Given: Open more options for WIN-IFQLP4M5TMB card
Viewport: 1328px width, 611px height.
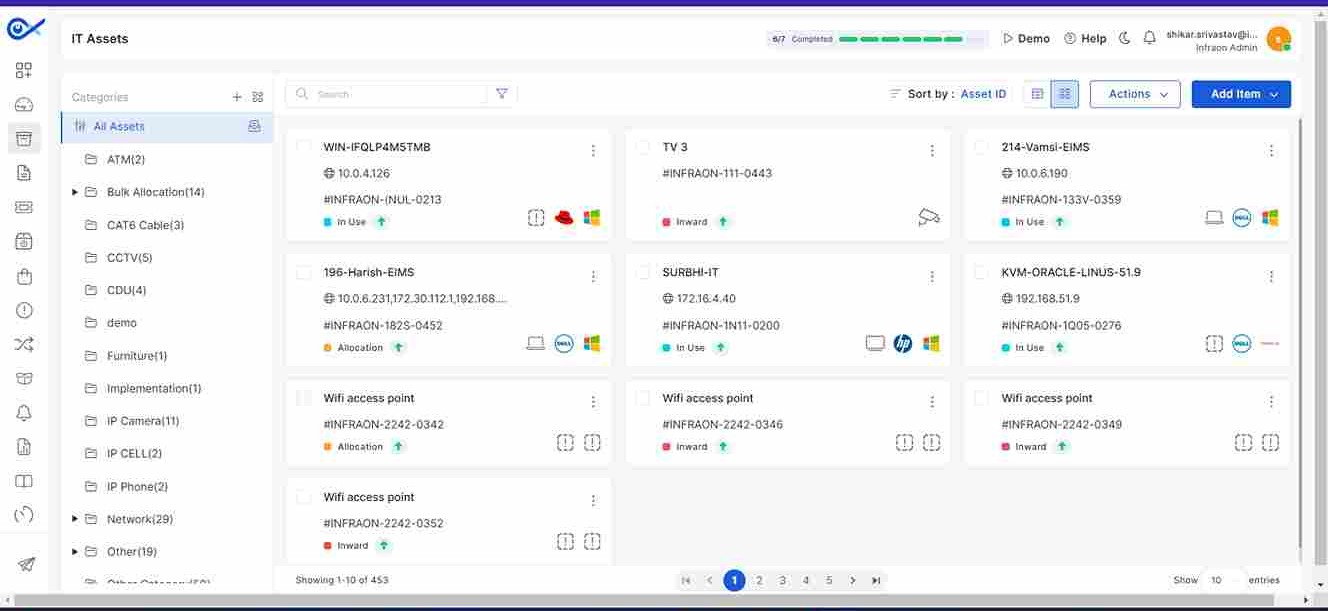Looking at the screenshot, I should 593,151.
